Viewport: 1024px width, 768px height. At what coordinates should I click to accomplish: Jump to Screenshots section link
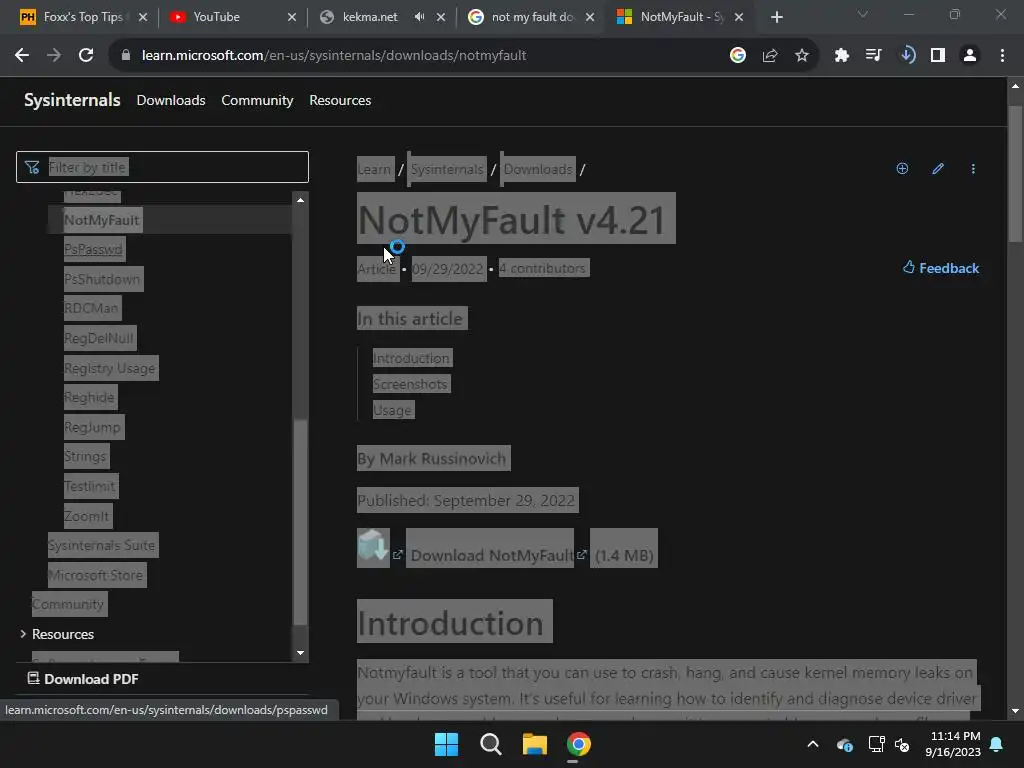coord(410,384)
